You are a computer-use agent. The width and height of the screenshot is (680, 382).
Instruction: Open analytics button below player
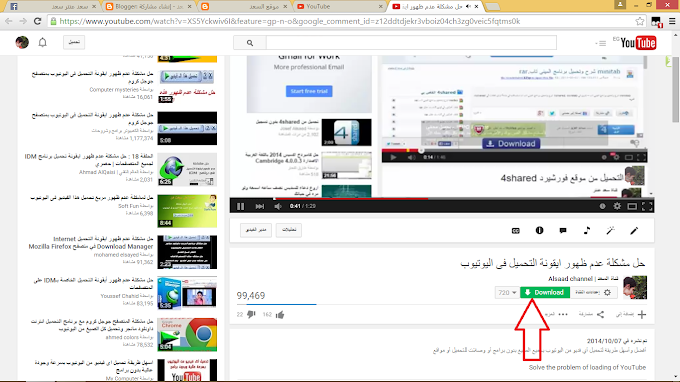289,230
